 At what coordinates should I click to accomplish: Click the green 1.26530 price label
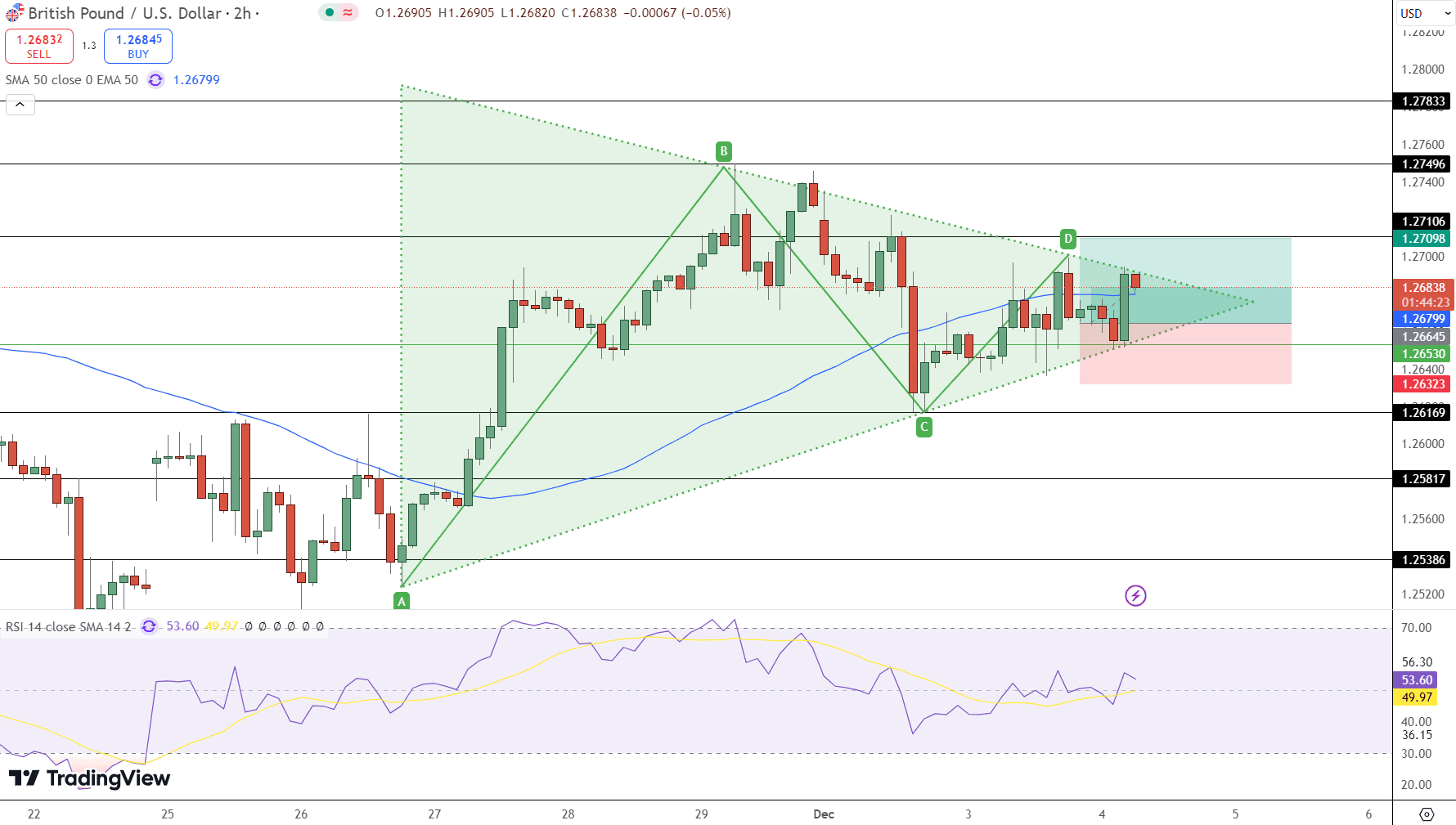[1423, 354]
